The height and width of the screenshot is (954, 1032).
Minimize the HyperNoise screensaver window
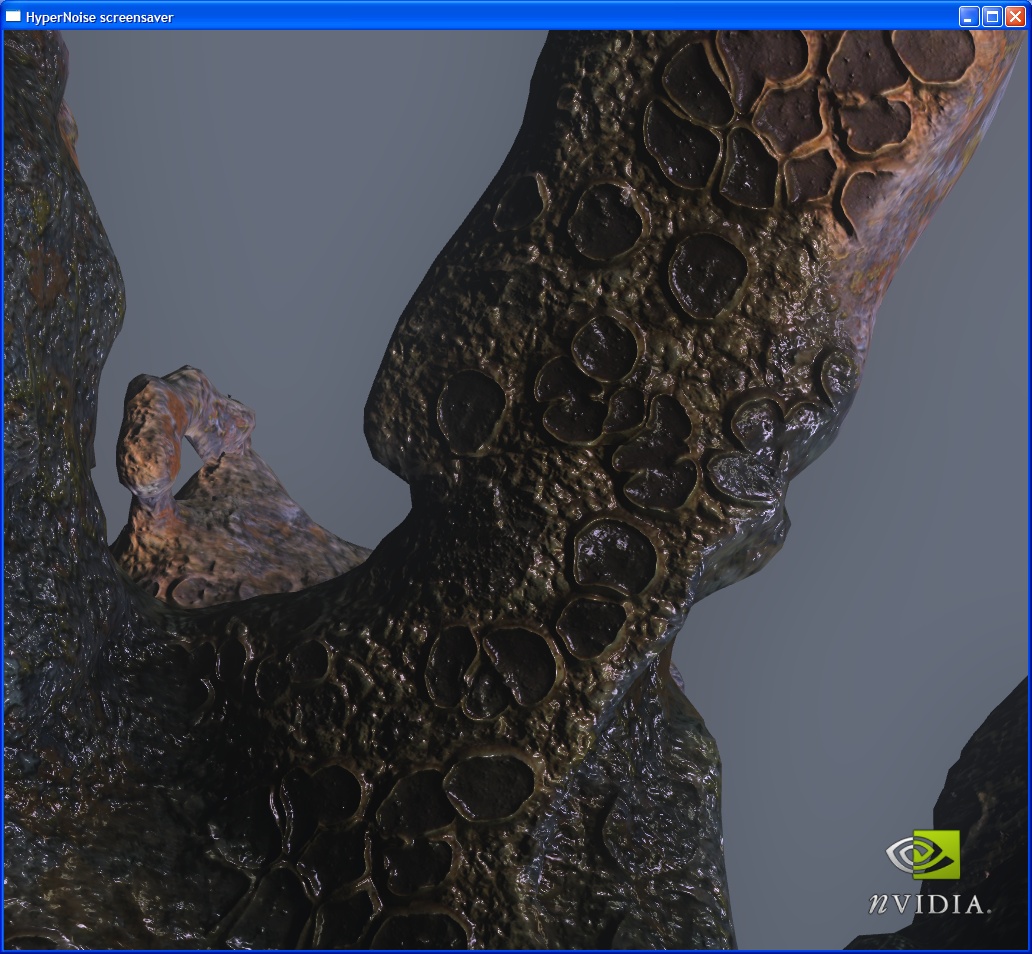click(x=968, y=16)
